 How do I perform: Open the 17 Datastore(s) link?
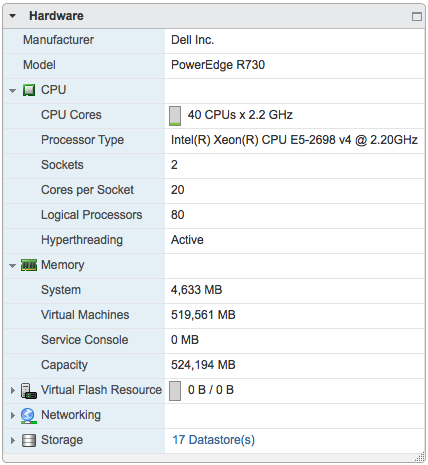[x=213, y=440]
